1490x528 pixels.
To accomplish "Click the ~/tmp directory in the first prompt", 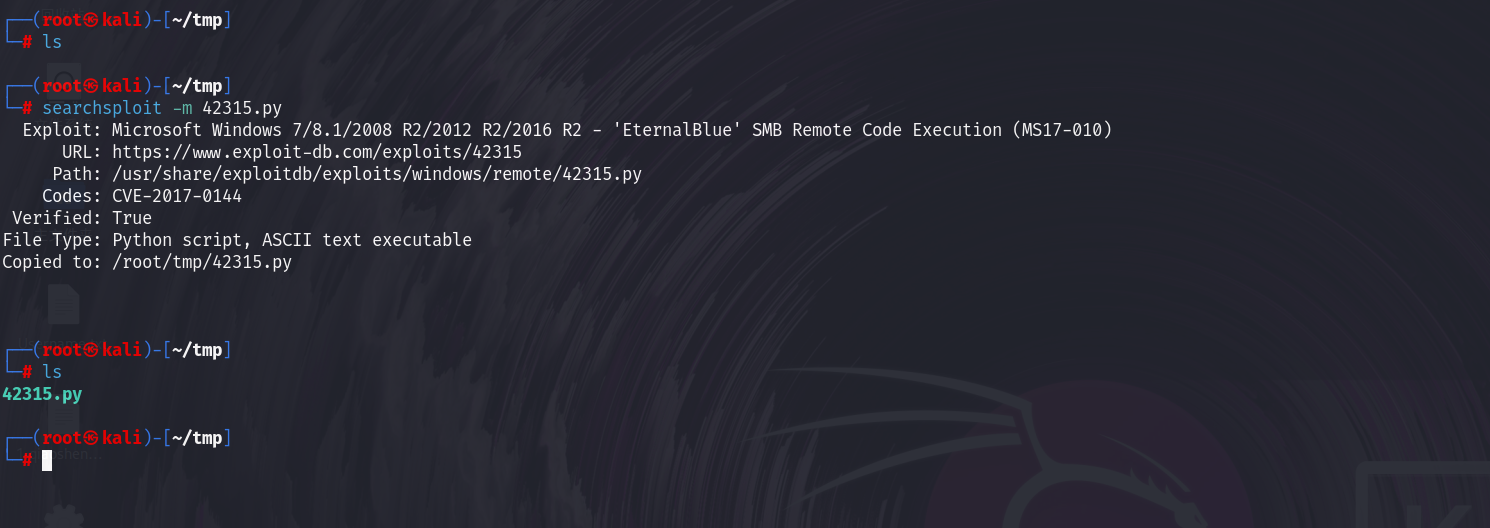I will click(193, 20).
